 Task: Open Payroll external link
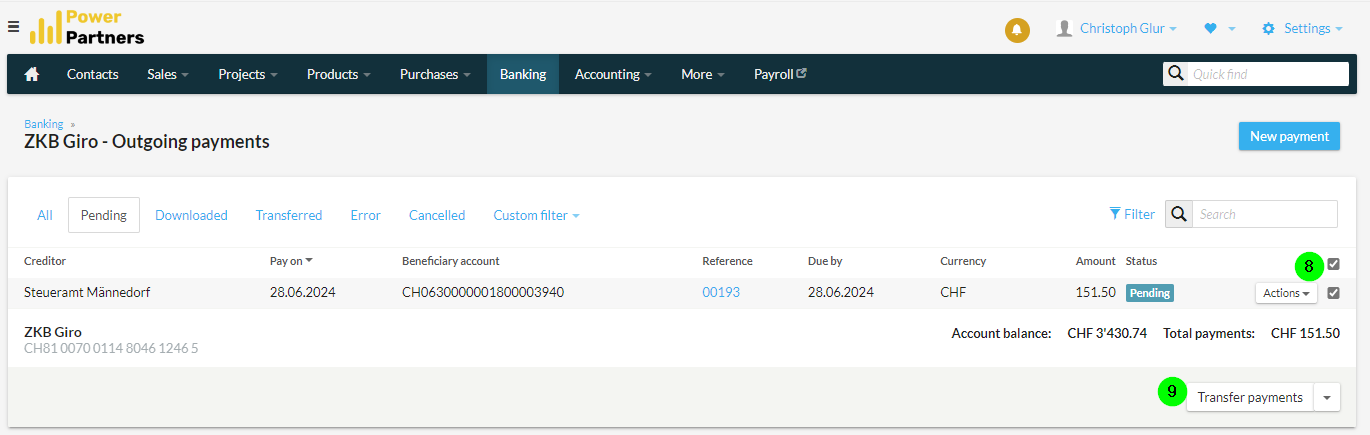780,74
